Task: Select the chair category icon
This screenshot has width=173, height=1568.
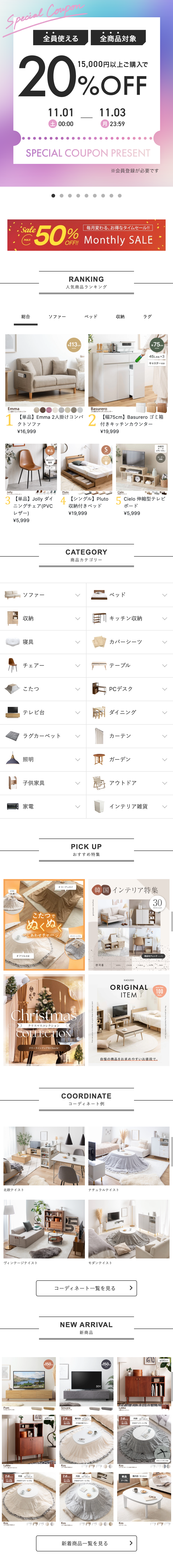Action: click(x=12, y=665)
